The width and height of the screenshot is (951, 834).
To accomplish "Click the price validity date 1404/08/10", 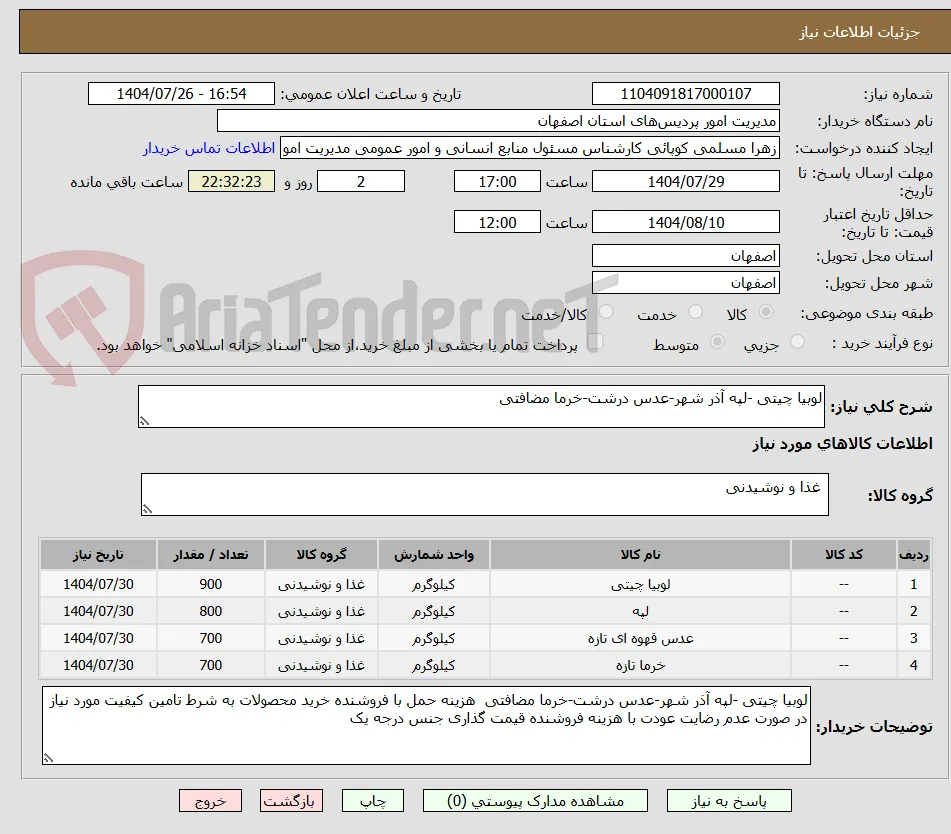I will tap(685, 222).
